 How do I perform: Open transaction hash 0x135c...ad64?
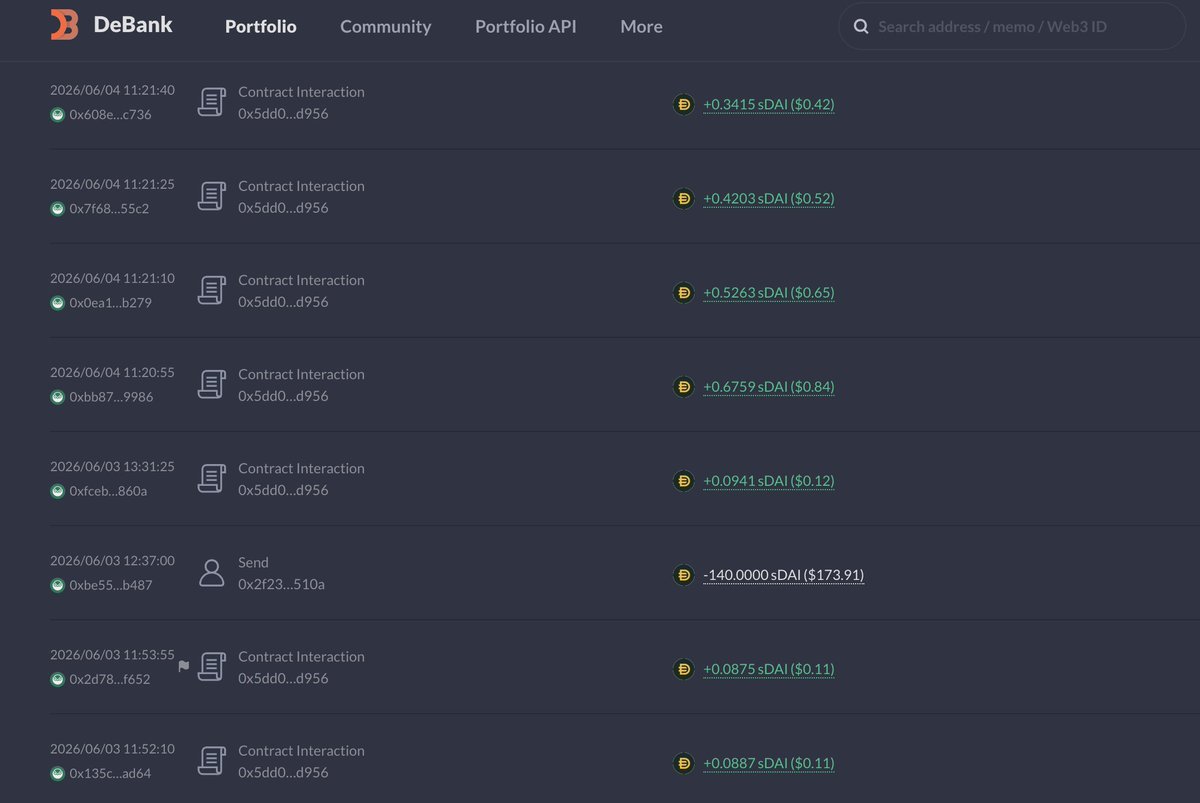point(110,773)
